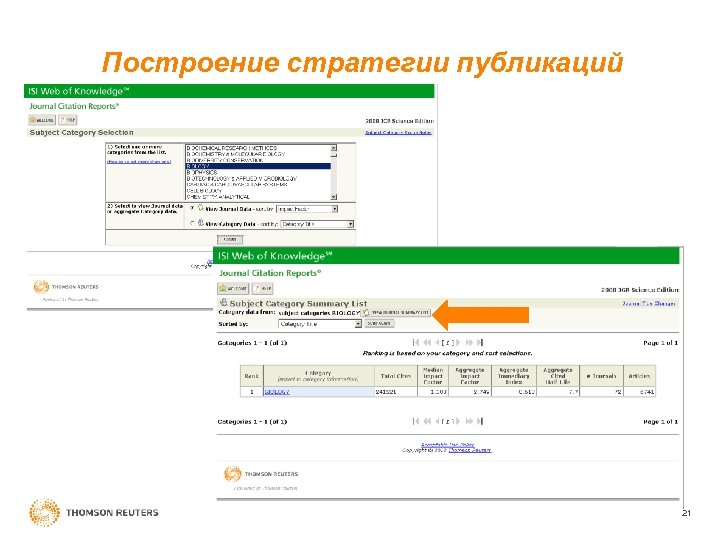Image resolution: width=720 pixels, height=540 pixels.
Task: Select BIODIVERSITY CONSERVATION in the category list
Action: (x=258, y=160)
